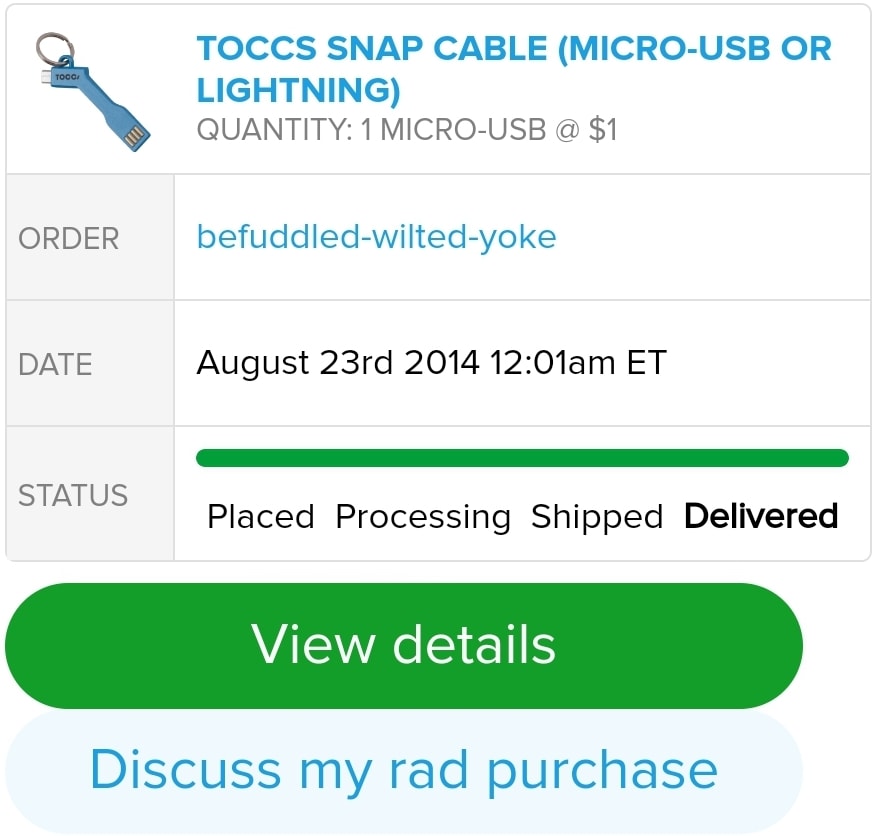This screenshot has width=874, height=836.
Task: Select the Shipped status step
Action: pyautogui.click(x=597, y=517)
